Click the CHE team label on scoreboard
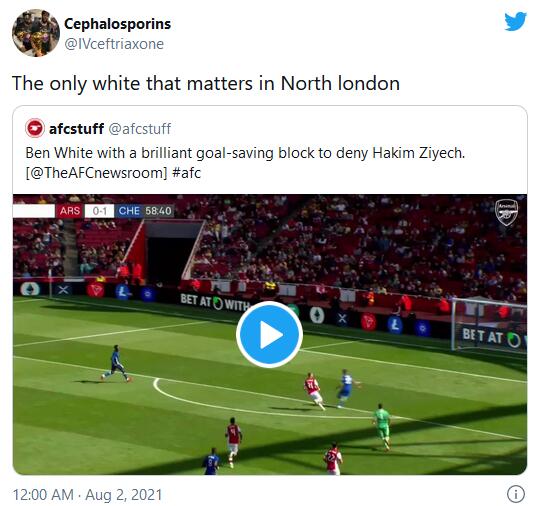 tap(128, 211)
